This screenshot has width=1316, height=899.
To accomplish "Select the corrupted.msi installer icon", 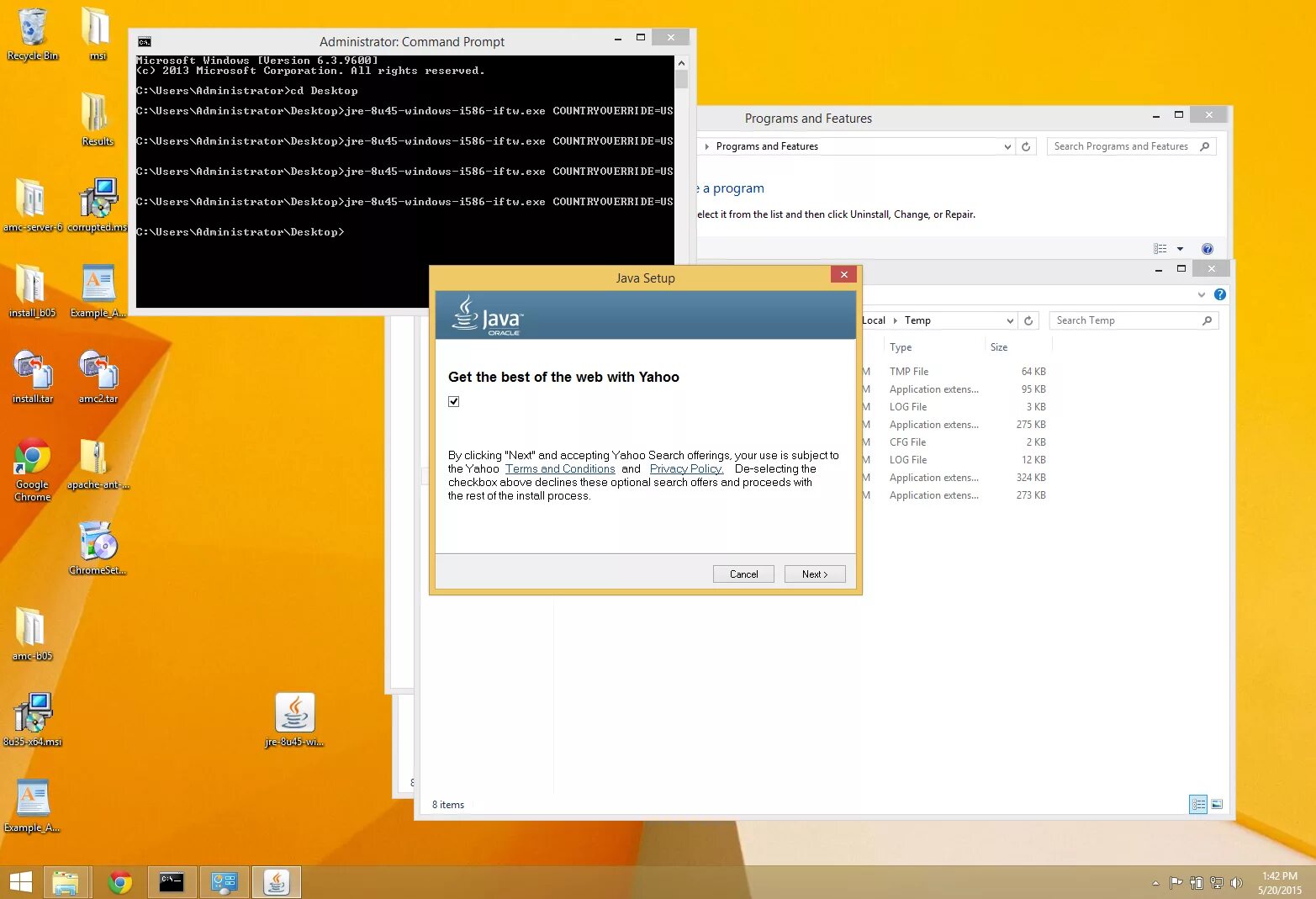I will tap(97, 205).
